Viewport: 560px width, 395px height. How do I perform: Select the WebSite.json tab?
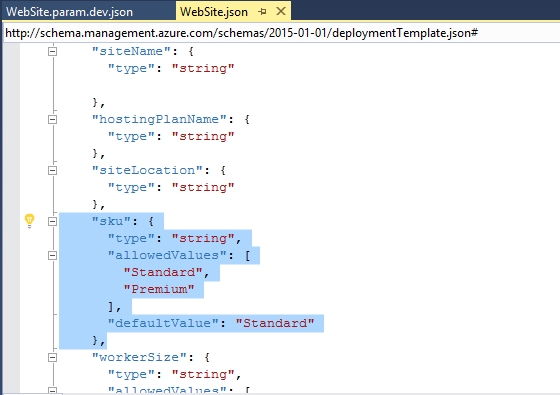point(214,12)
